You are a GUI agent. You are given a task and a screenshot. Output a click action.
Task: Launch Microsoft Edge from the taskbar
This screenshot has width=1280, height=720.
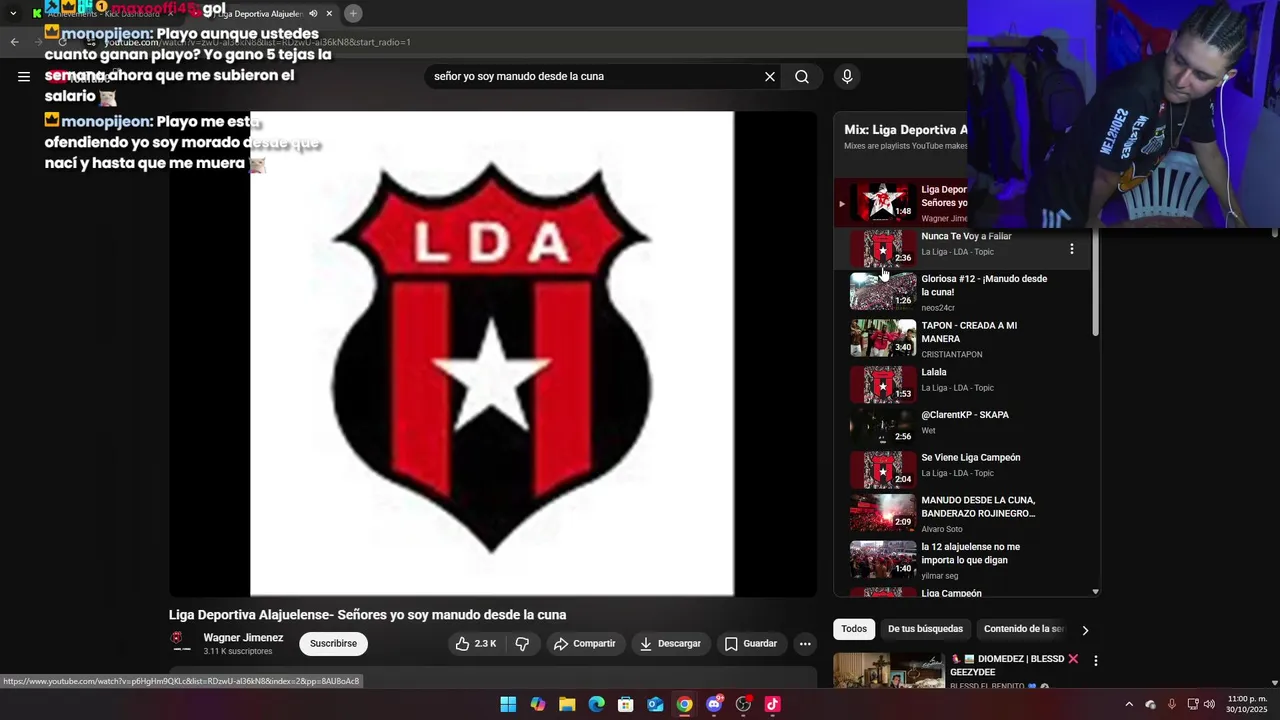click(x=596, y=704)
